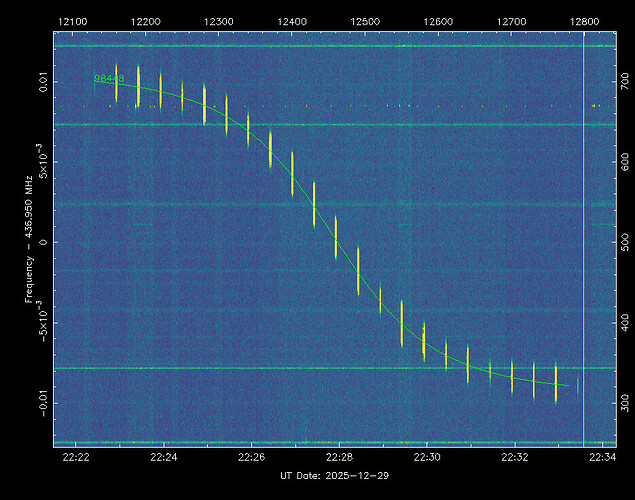The width and height of the screenshot is (635, 500).
Task: Click the -0.01 frequency tick label
Action: (x=44, y=403)
